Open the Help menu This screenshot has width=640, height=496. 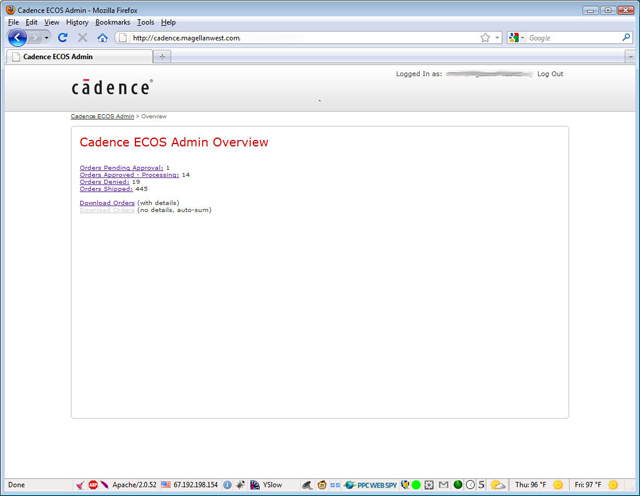(168, 22)
